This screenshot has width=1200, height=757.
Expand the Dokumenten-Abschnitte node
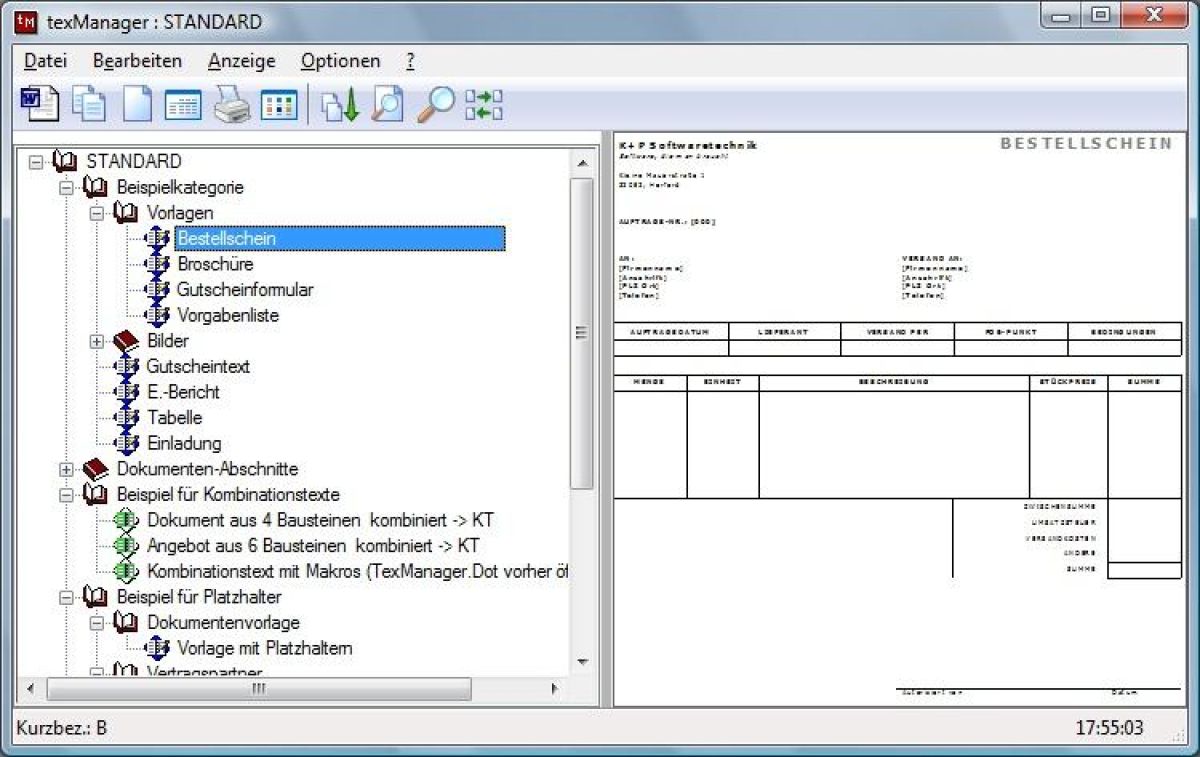point(66,468)
